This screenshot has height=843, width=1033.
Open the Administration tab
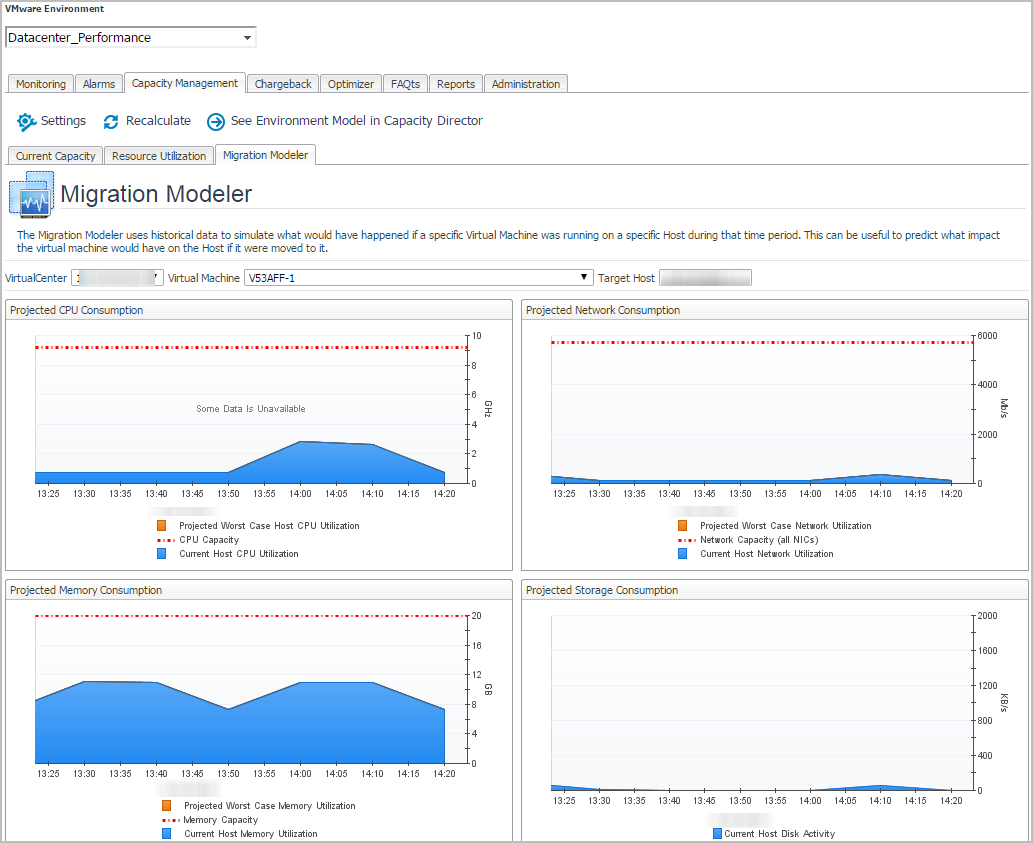coord(526,84)
